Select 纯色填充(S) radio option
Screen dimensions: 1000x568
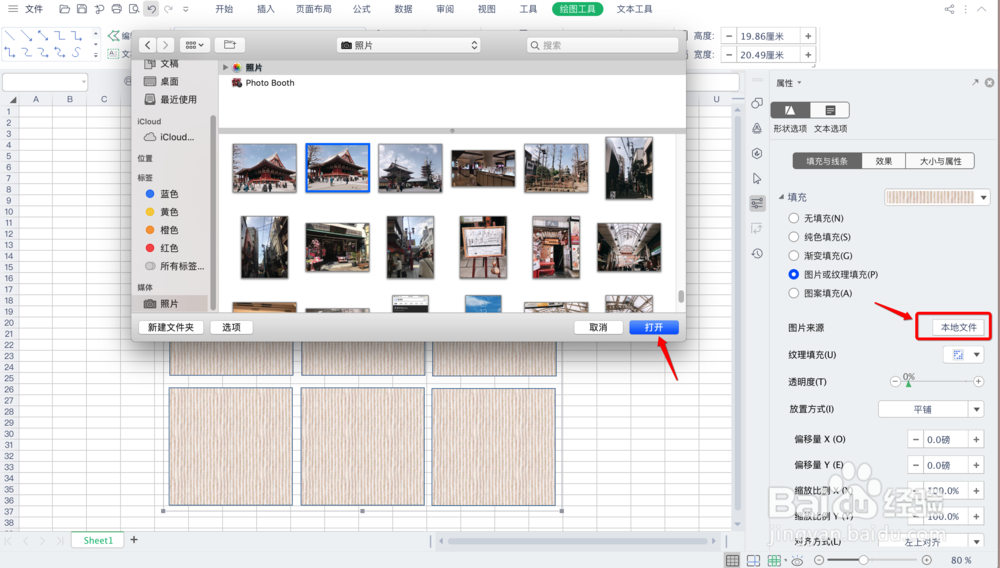[793, 237]
